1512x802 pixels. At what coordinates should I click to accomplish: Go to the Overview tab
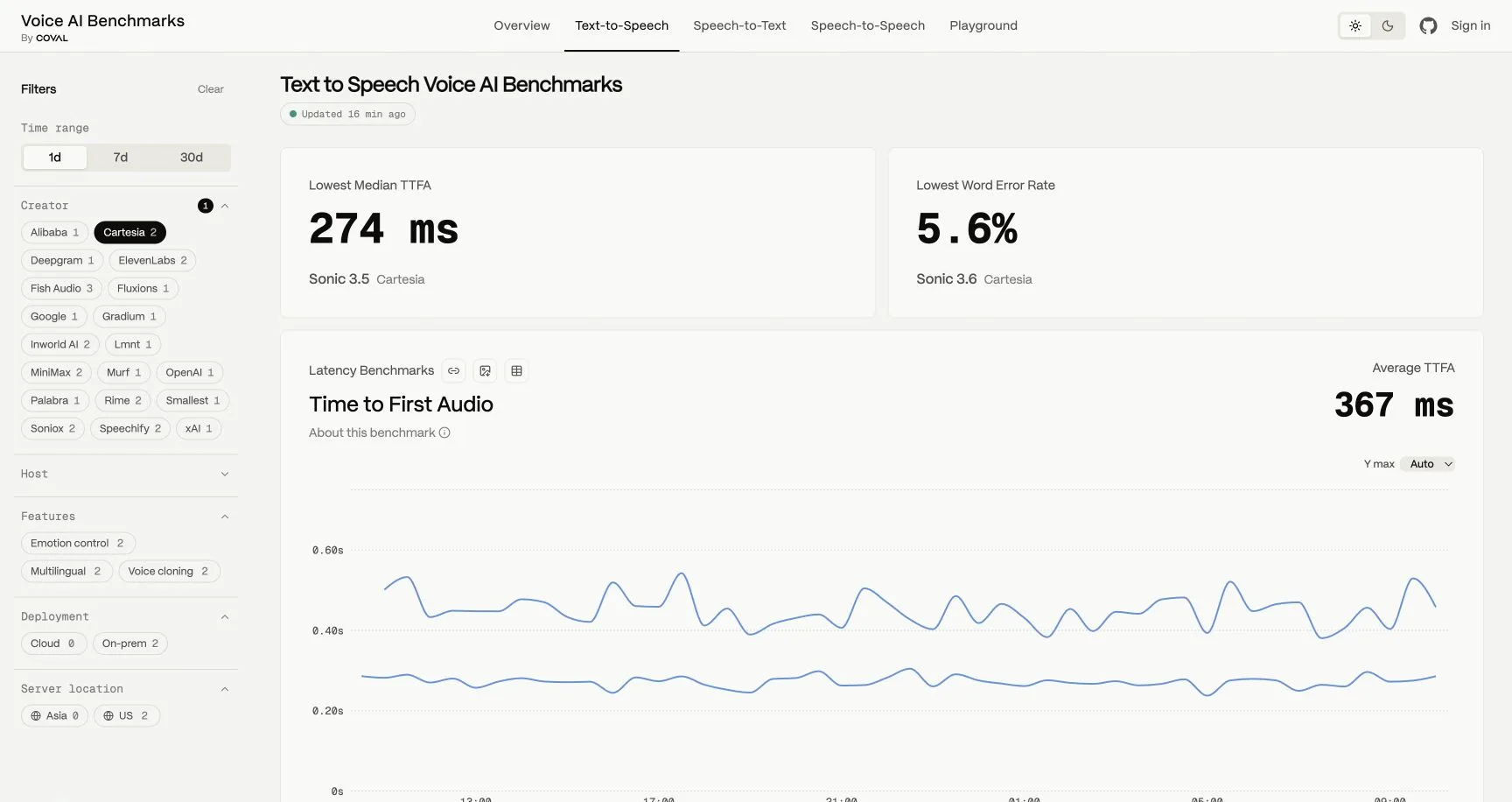tap(521, 25)
